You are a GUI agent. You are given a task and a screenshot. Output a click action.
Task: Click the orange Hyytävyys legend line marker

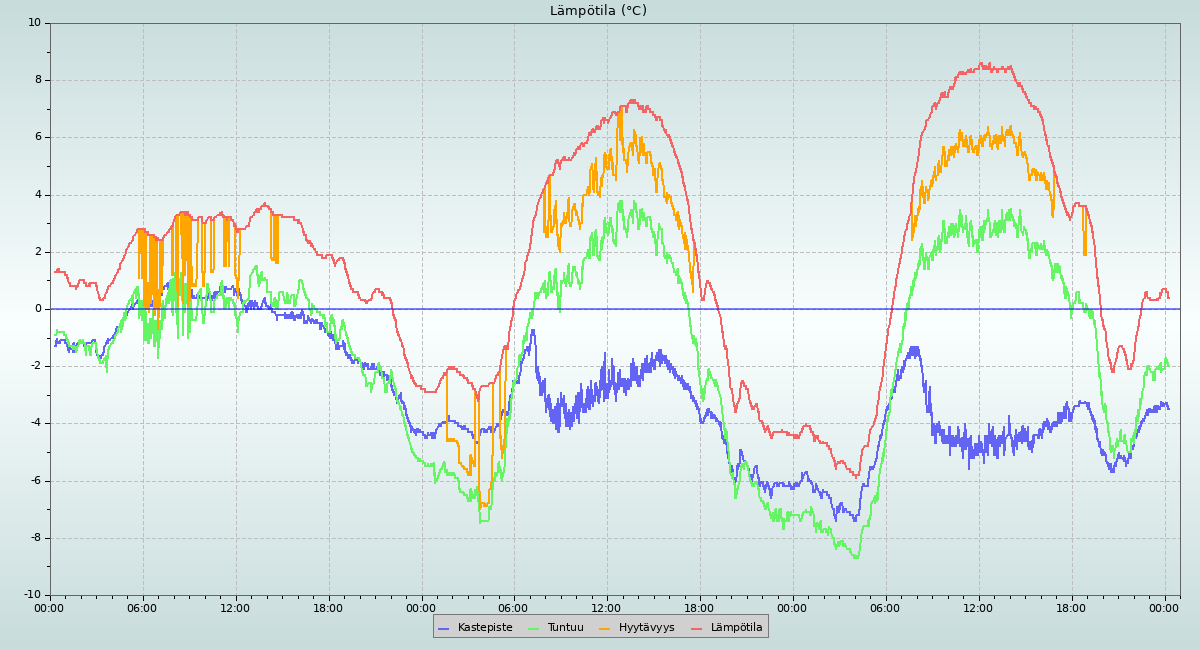click(x=605, y=628)
